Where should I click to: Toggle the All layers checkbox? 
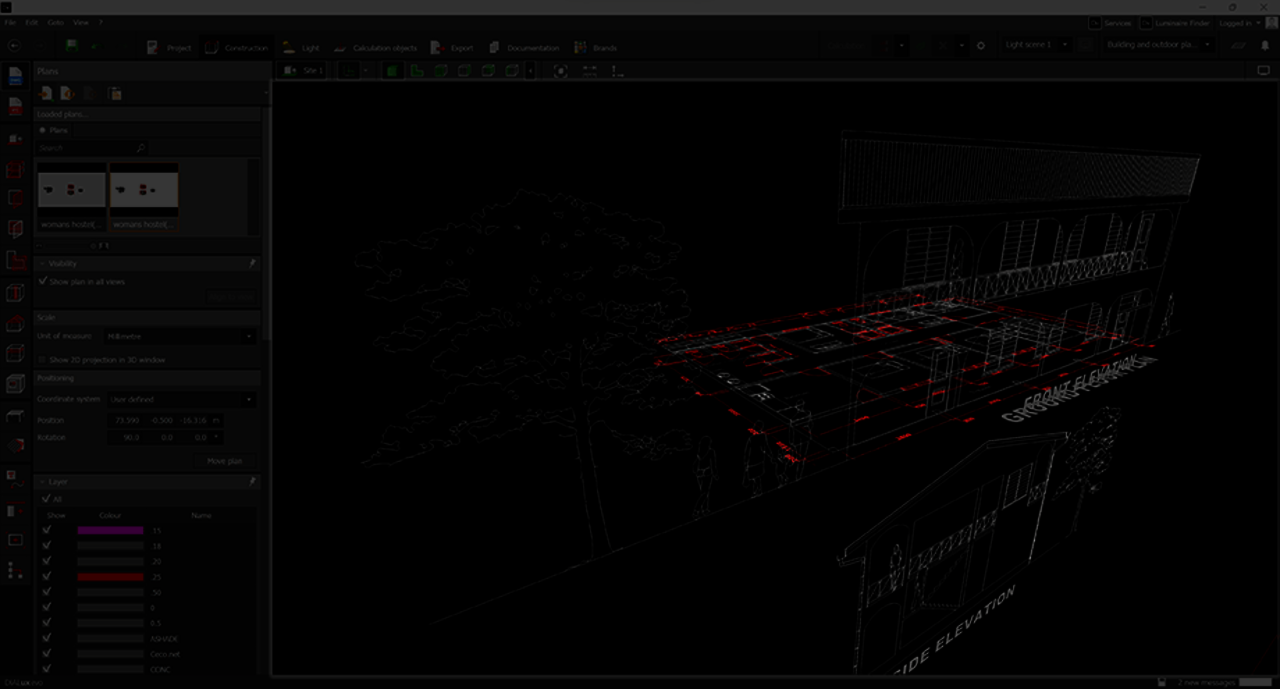44,499
